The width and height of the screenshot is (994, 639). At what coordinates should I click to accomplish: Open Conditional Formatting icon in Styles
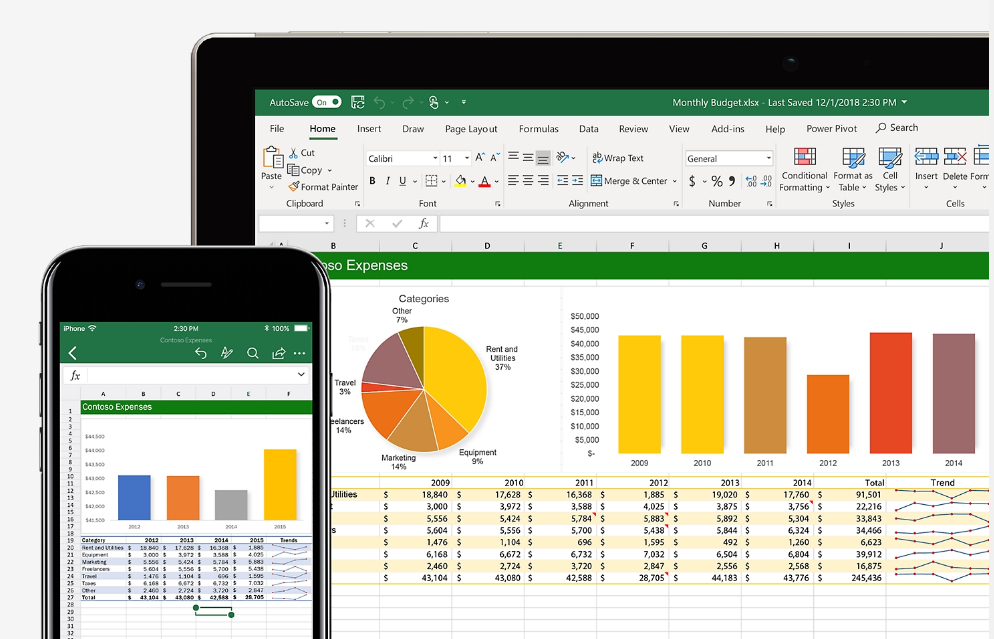[x=804, y=157]
